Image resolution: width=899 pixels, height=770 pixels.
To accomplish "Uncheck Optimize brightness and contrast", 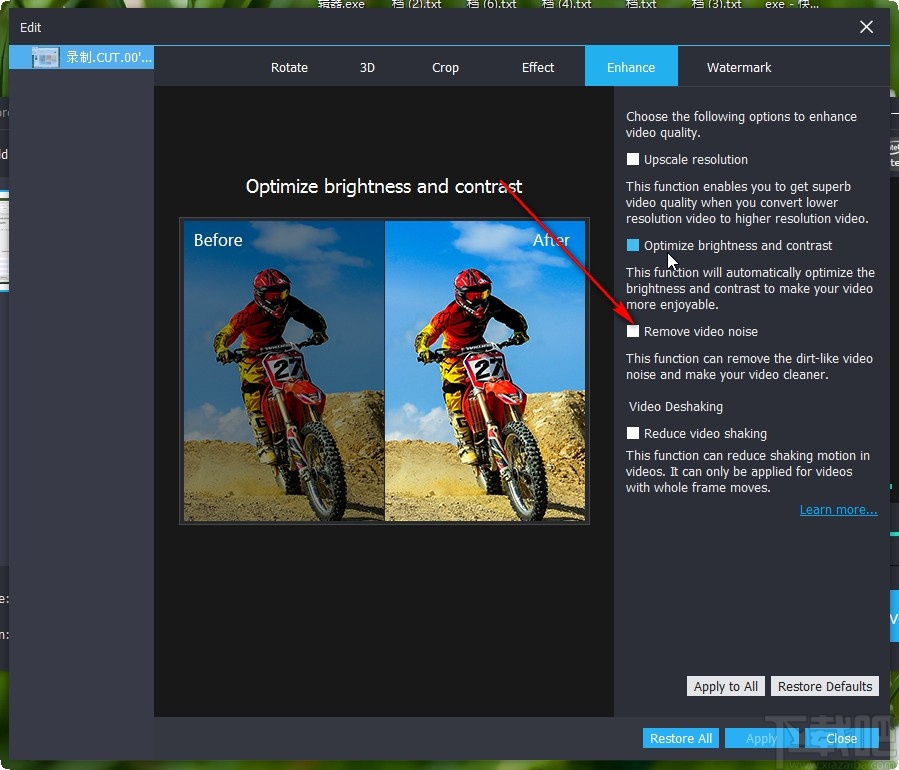I will (x=632, y=245).
